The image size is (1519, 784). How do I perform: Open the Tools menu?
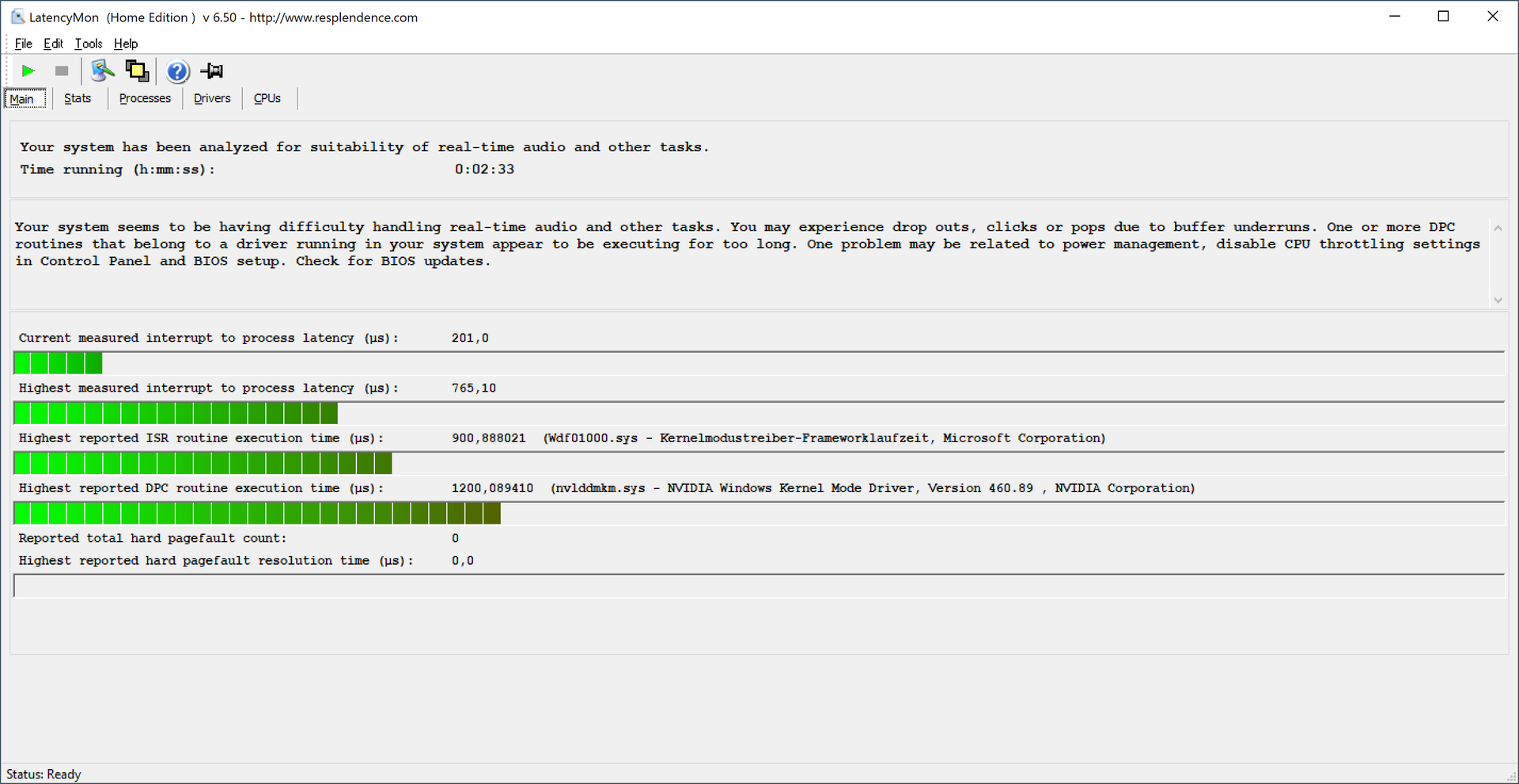pos(89,44)
